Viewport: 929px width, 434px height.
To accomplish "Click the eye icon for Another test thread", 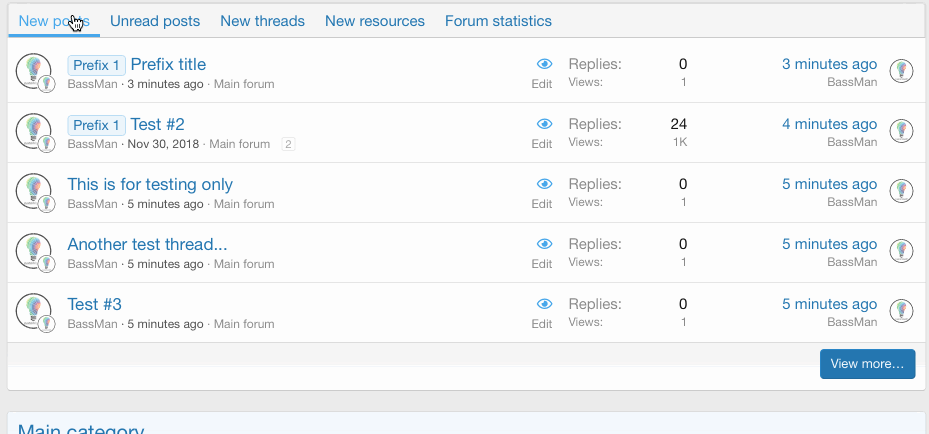I will 544,244.
